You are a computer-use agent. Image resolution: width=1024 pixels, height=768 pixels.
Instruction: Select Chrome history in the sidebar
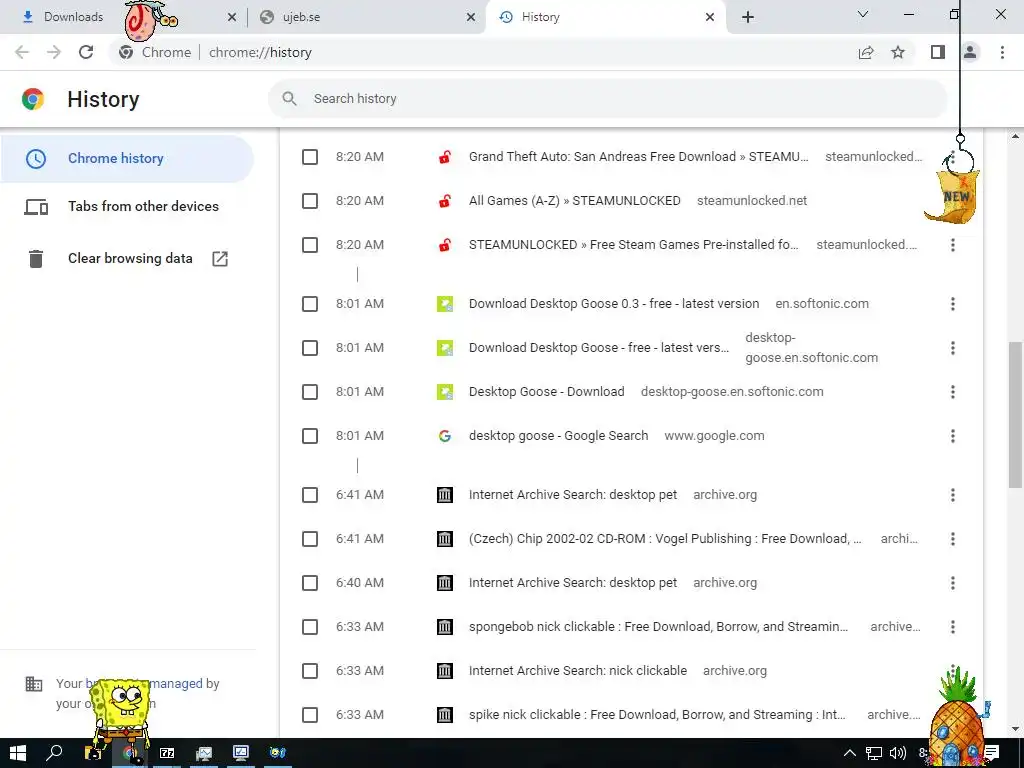127,159
